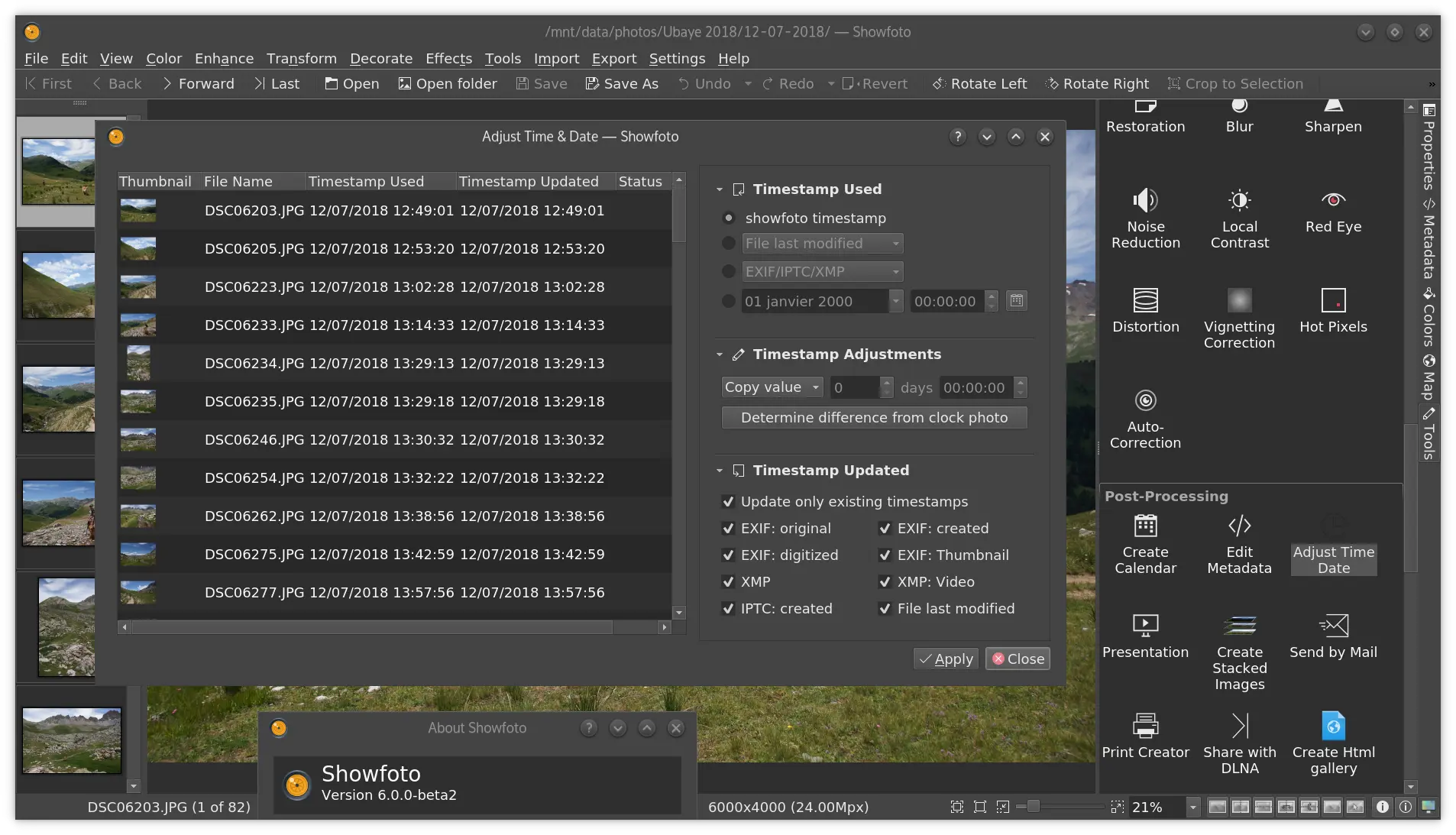Open the Copy value dropdown
1456x835 pixels.
click(x=772, y=387)
